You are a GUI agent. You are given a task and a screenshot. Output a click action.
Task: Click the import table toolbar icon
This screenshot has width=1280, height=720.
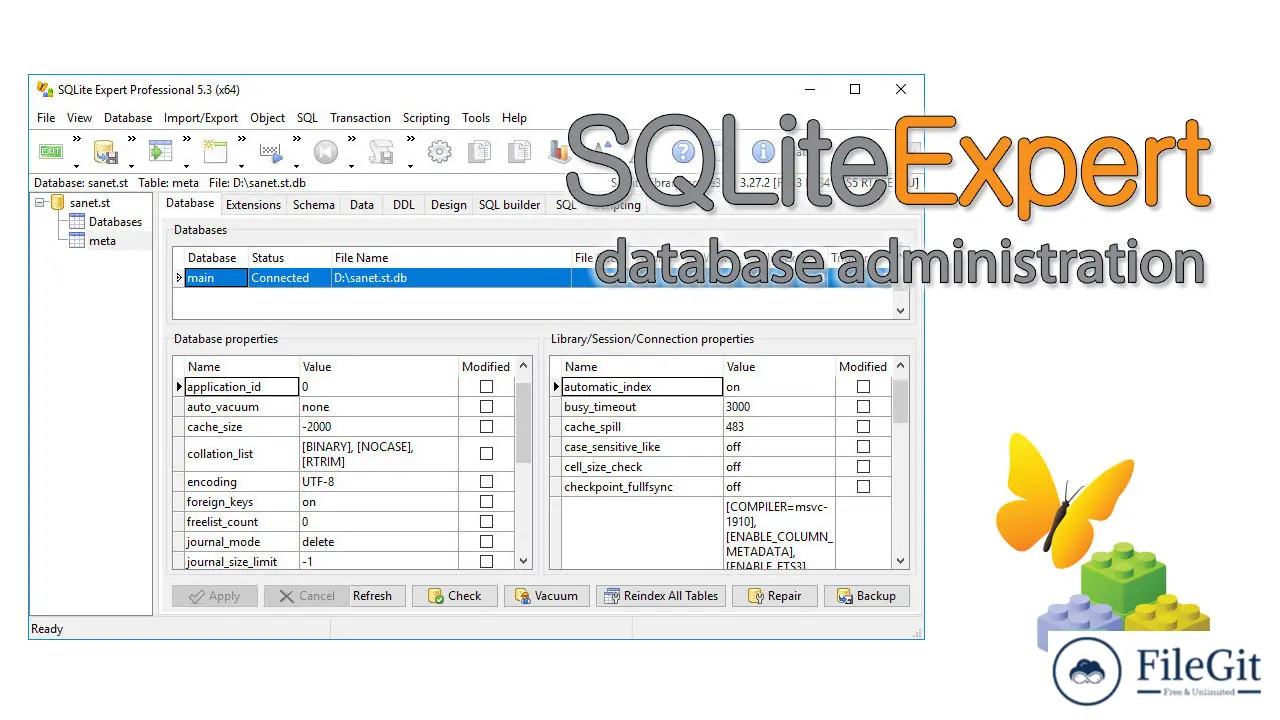(x=160, y=152)
